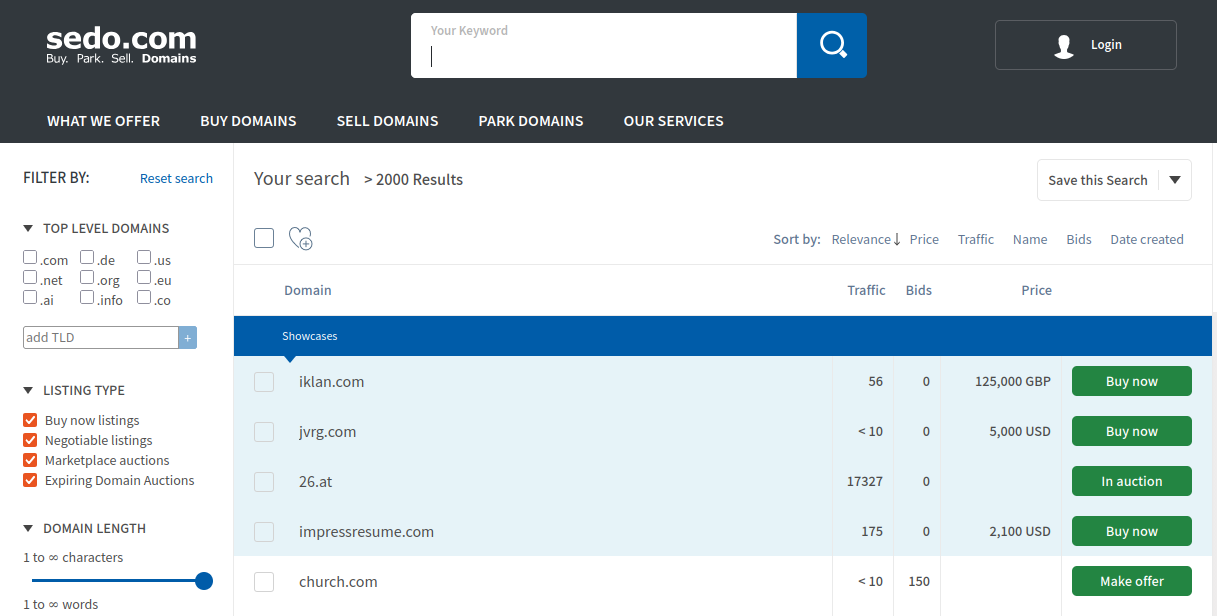The width and height of the screenshot is (1217, 616).
Task: Open the Save this Search dropdown arrow
Action: pos(1175,180)
